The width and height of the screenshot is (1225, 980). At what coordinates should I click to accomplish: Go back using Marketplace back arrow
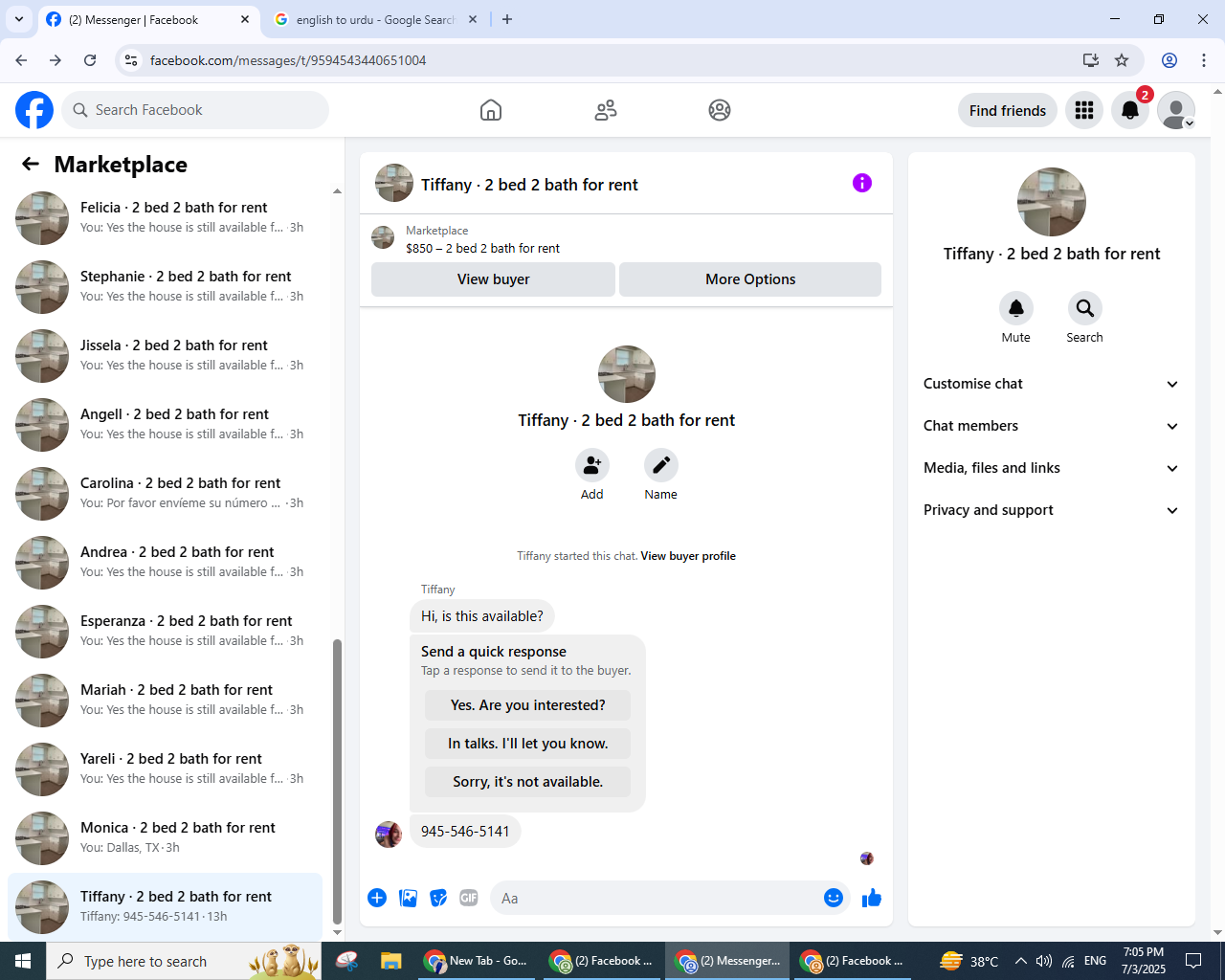(x=31, y=164)
